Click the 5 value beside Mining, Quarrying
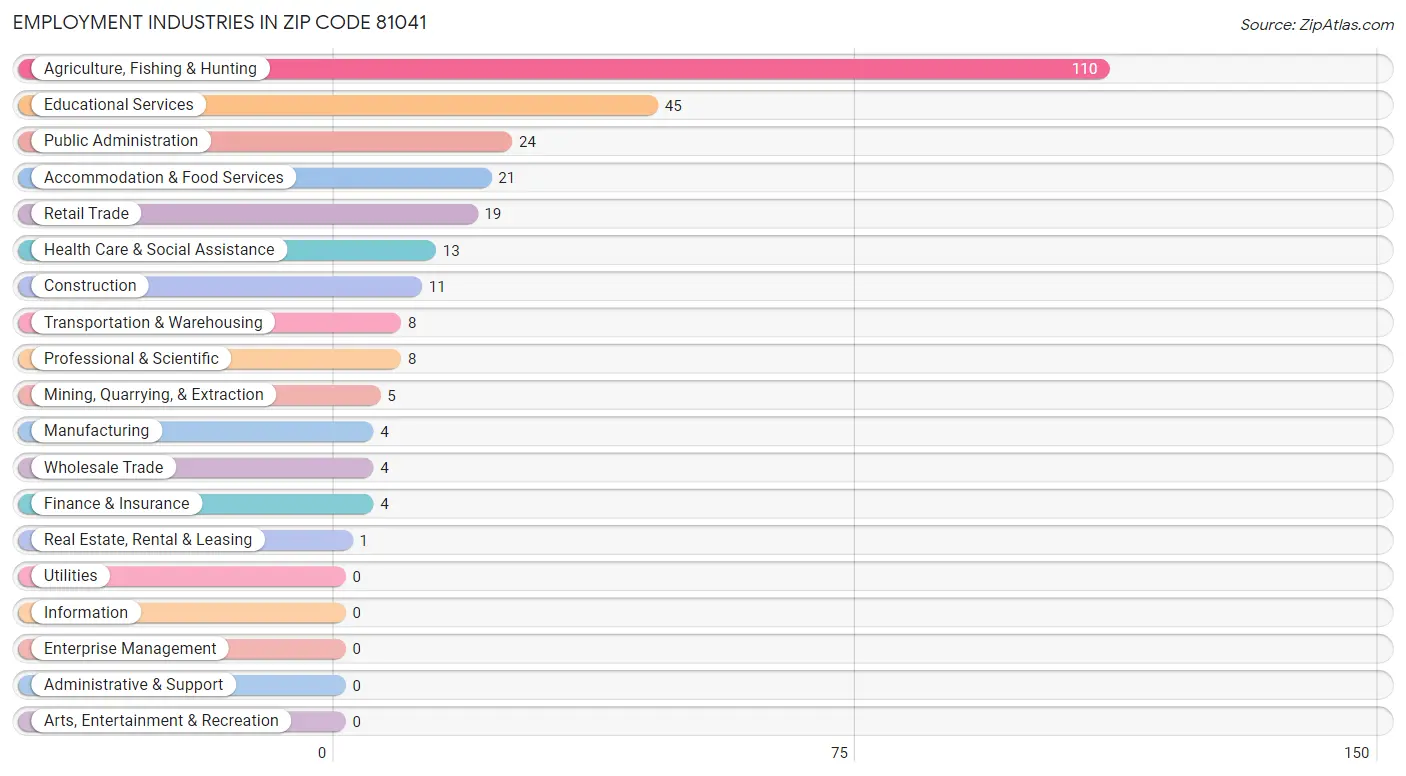 click(392, 396)
